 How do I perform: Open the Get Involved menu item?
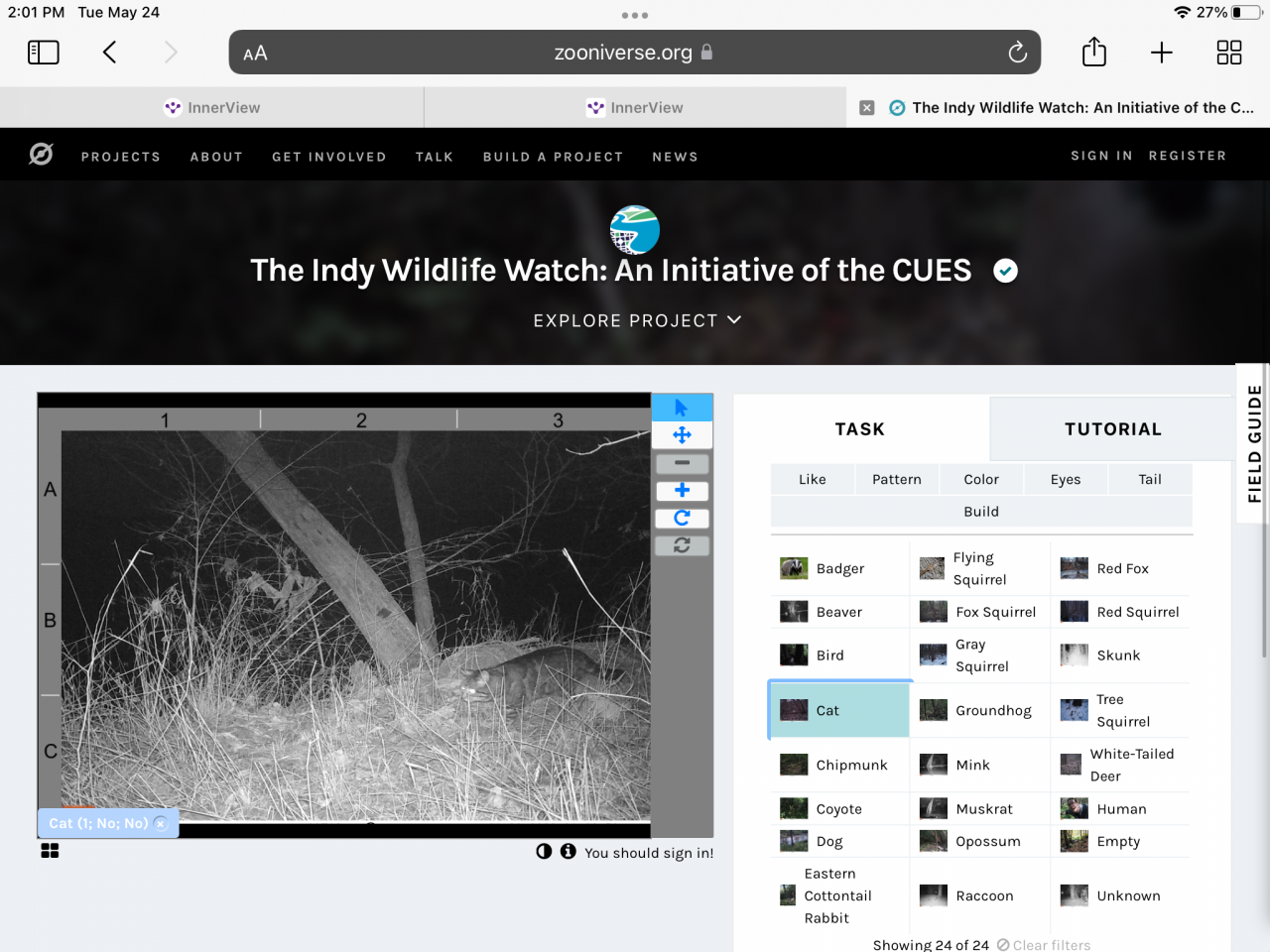coord(329,157)
